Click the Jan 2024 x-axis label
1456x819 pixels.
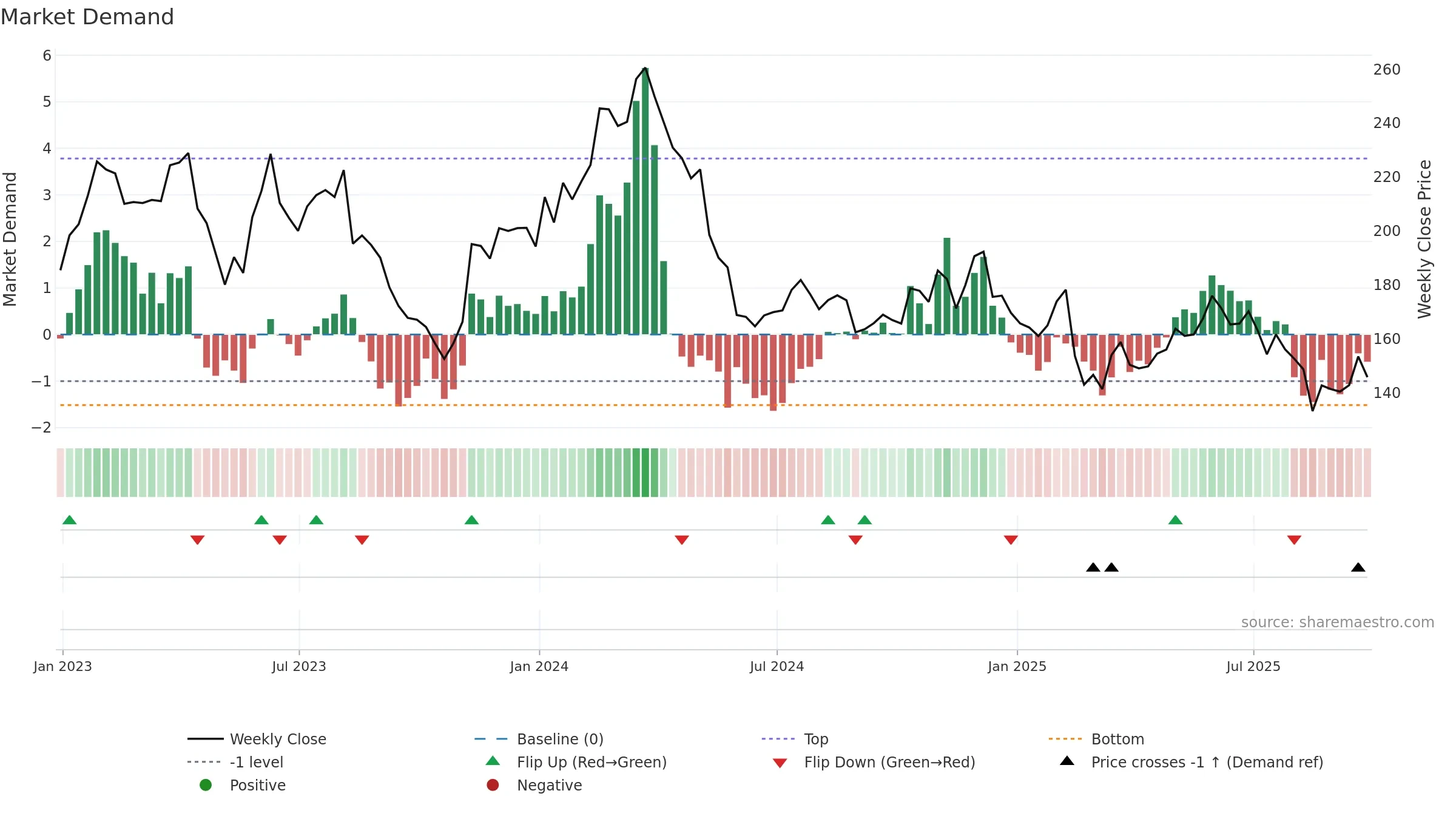(x=539, y=666)
